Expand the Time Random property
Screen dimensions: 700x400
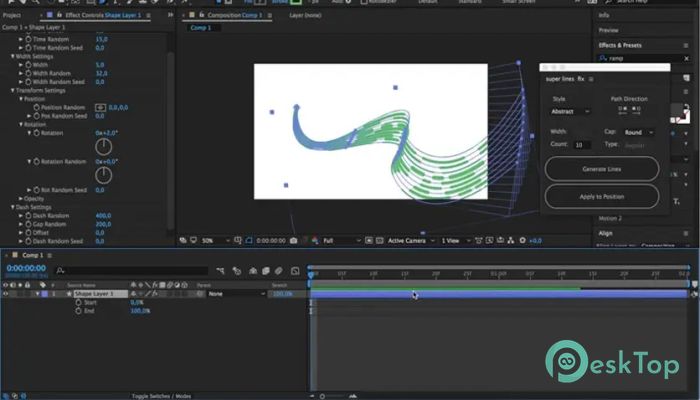tap(21, 39)
